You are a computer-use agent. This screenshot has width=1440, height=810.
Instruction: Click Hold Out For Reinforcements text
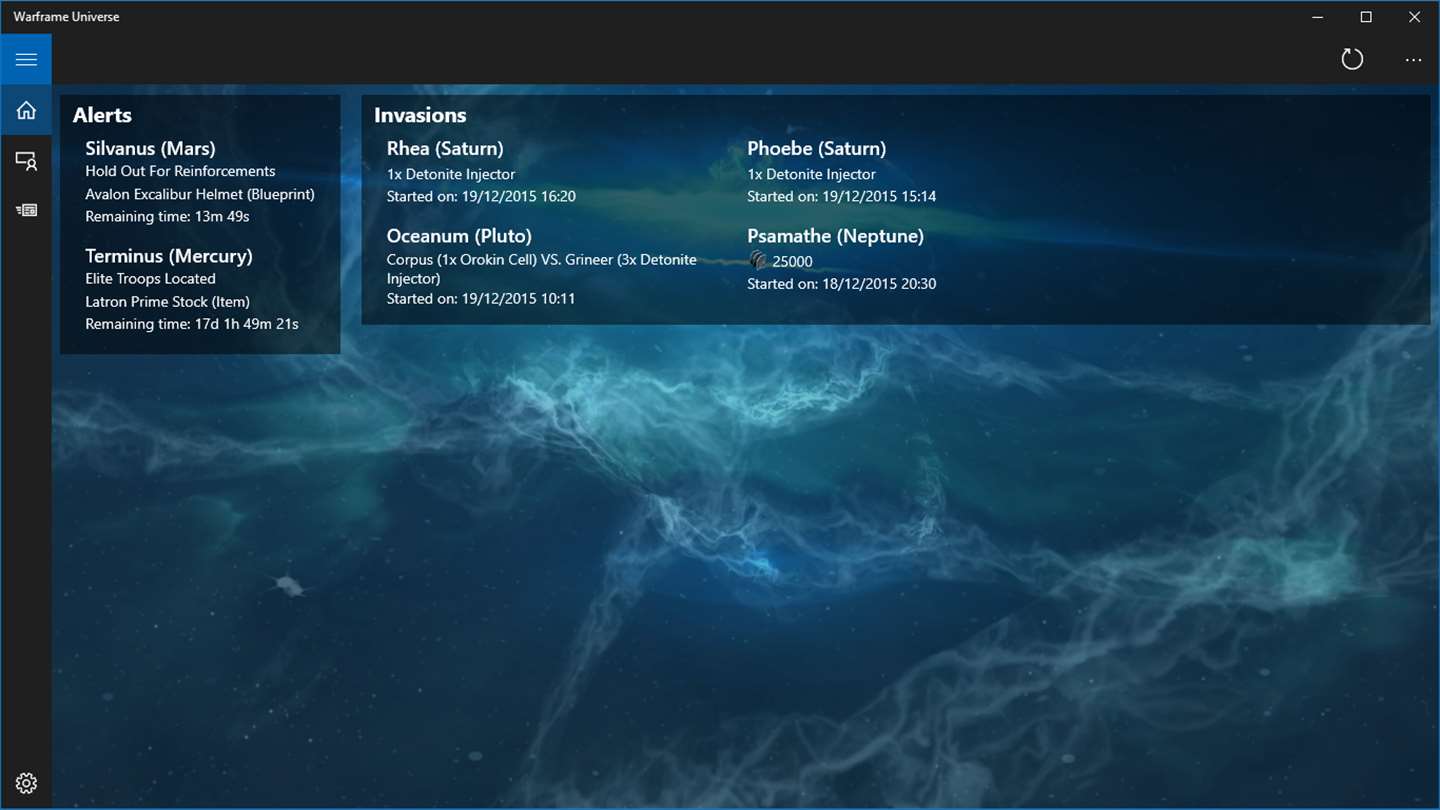[180, 171]
